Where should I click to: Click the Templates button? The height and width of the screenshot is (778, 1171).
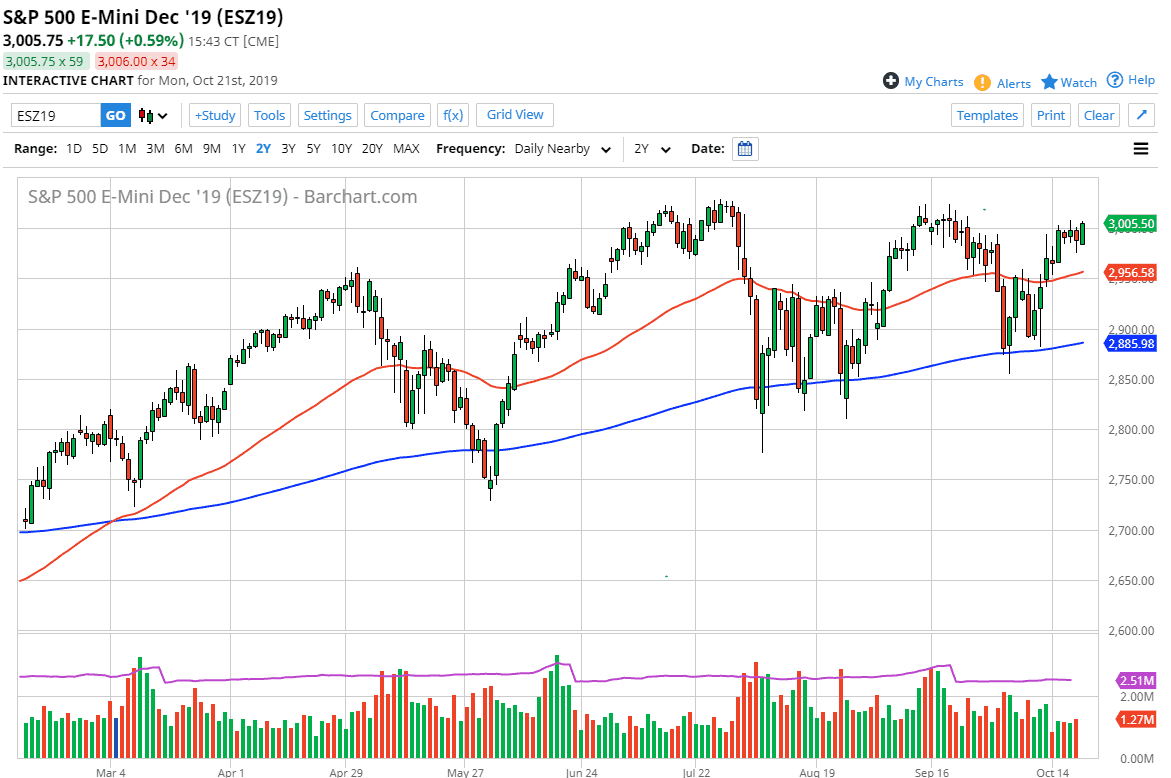pos(987,115)
